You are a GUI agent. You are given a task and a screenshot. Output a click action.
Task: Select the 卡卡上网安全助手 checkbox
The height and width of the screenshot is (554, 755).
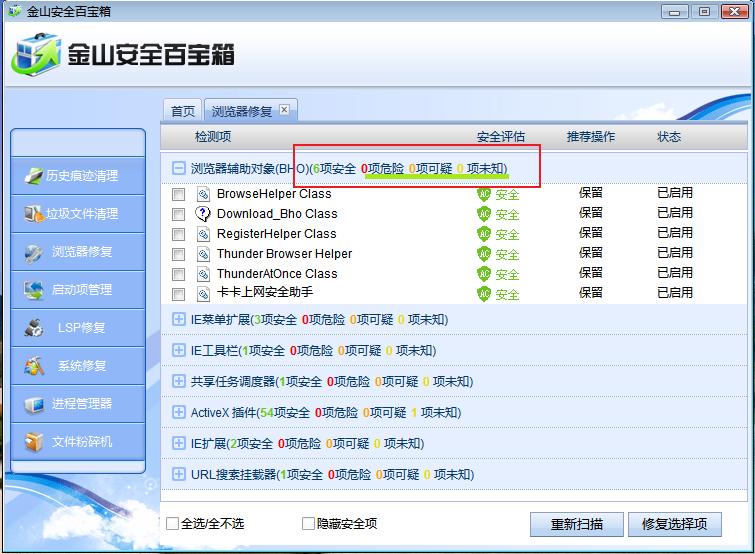click(178, 294)
